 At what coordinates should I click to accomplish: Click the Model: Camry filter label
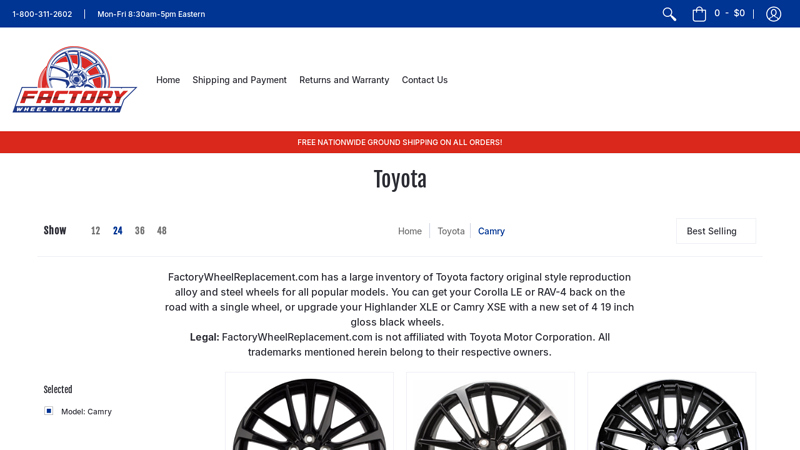point(86,411)
